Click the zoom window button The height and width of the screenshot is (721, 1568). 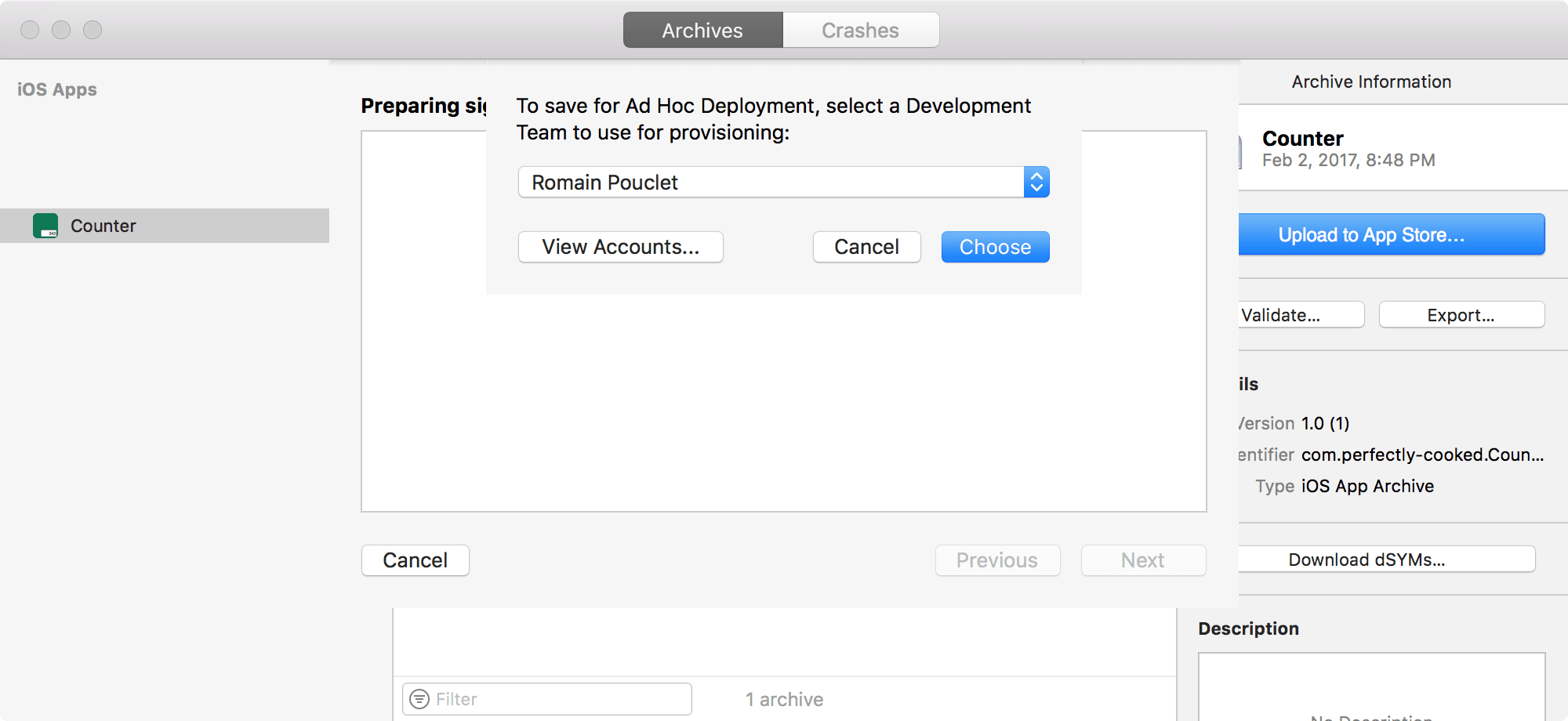tap(93, 30)
